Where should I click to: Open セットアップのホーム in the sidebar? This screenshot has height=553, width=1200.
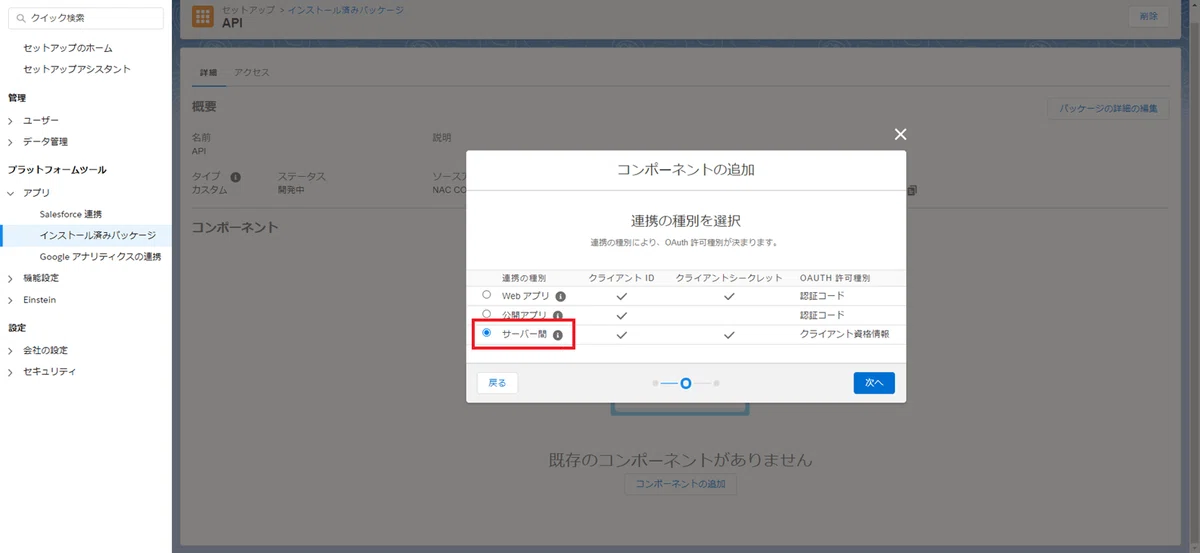click(68, 48)
